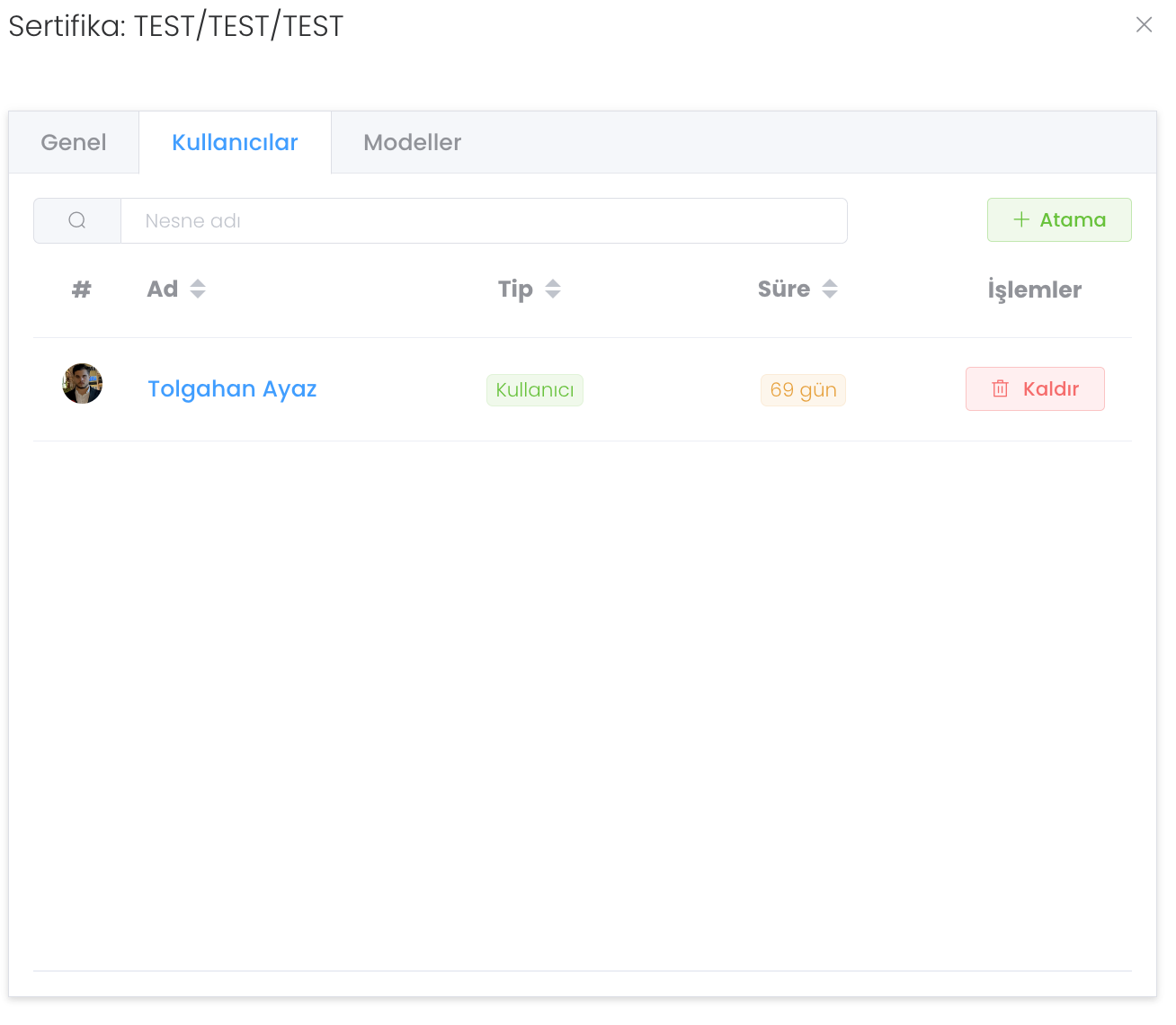The width and height of the screenshot is (1176, 1025).
Task: Focus the Nesne adı search field
Action: point(484,220)
